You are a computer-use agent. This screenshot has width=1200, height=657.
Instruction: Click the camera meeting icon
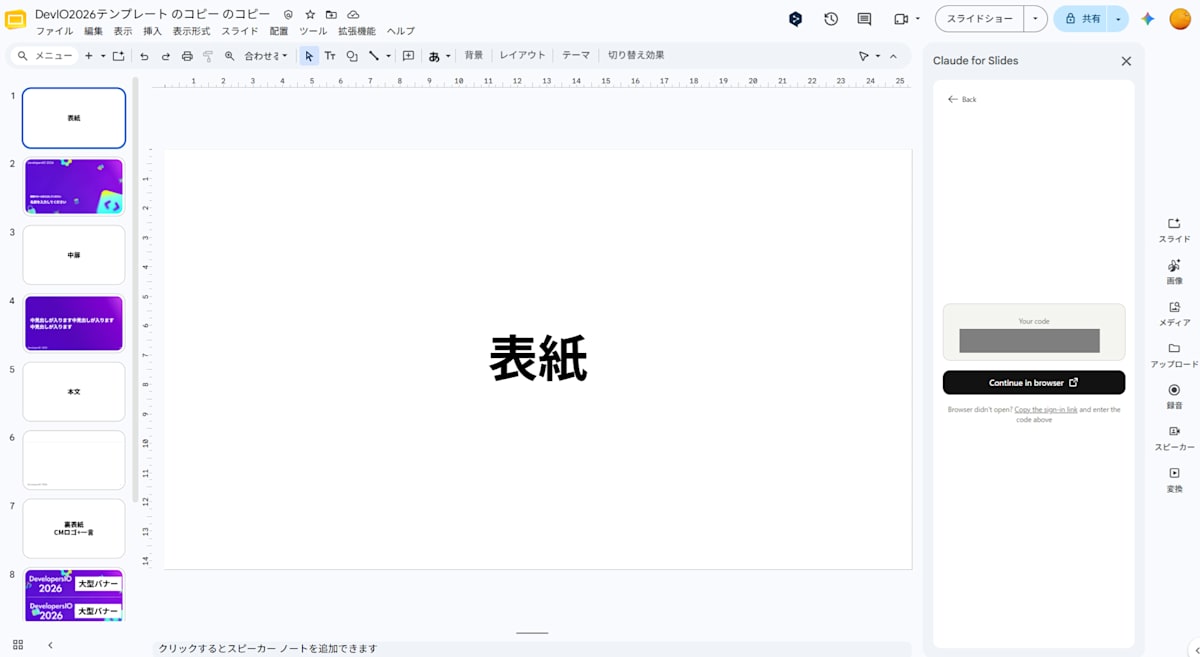coord(900,19)
